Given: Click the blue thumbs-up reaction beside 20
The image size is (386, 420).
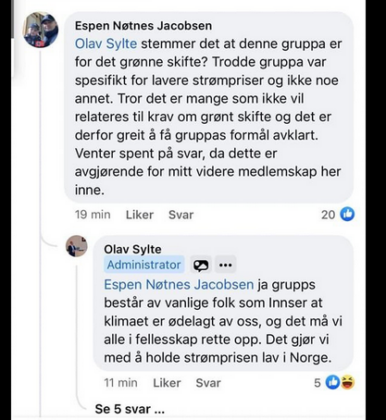Looking at the screenshot, I should pyautogui.click(x=347, y=214).
